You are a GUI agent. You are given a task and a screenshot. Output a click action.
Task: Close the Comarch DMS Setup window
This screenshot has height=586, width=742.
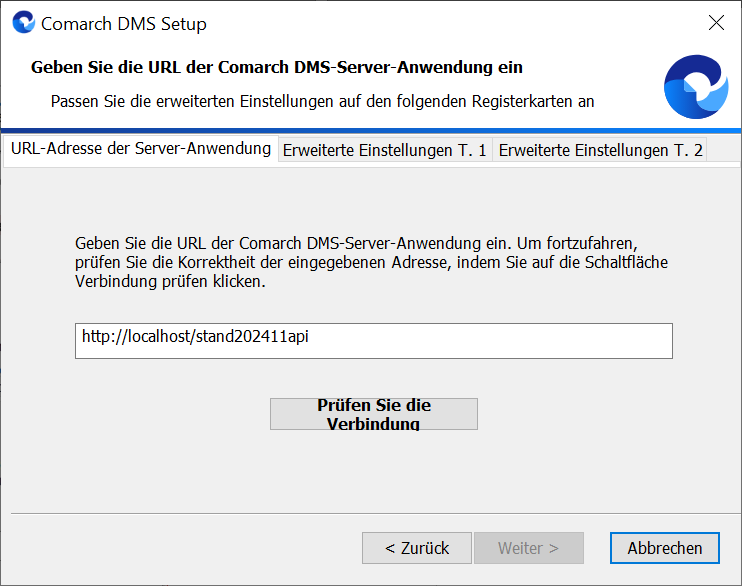(716, 22)
